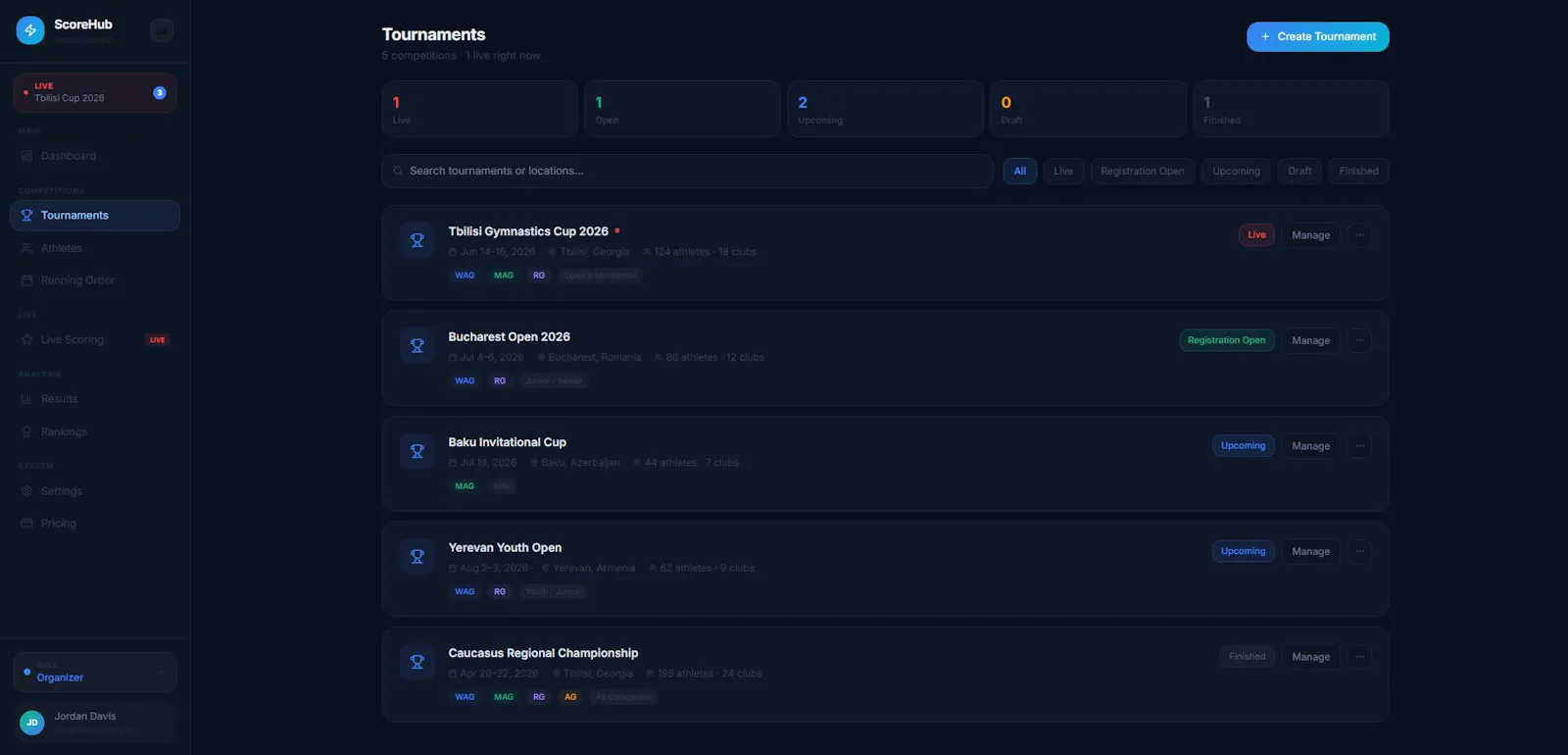1568x755 pixels.
Task: Open Live Scoring from the sidebar
Action: pyautogui.click(x=95, y=339)
